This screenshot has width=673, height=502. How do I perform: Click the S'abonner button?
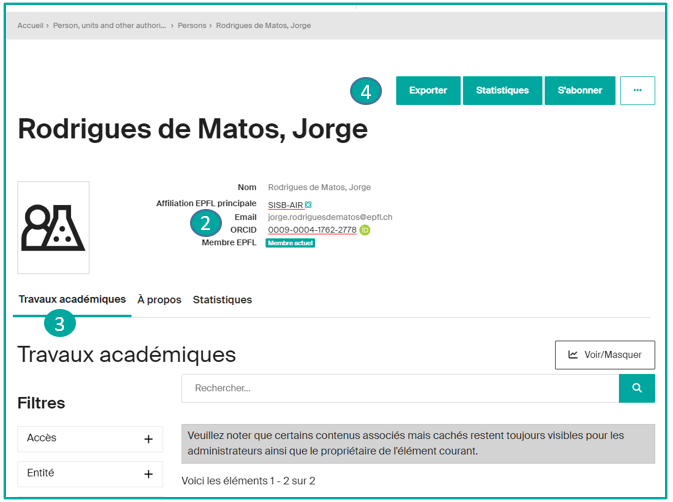click(580, 90)
